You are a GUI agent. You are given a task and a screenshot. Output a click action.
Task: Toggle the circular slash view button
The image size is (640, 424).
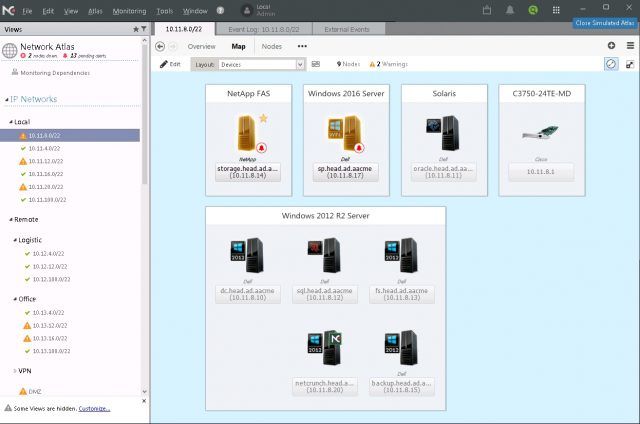pyautogui.click(x=611, y=64)
